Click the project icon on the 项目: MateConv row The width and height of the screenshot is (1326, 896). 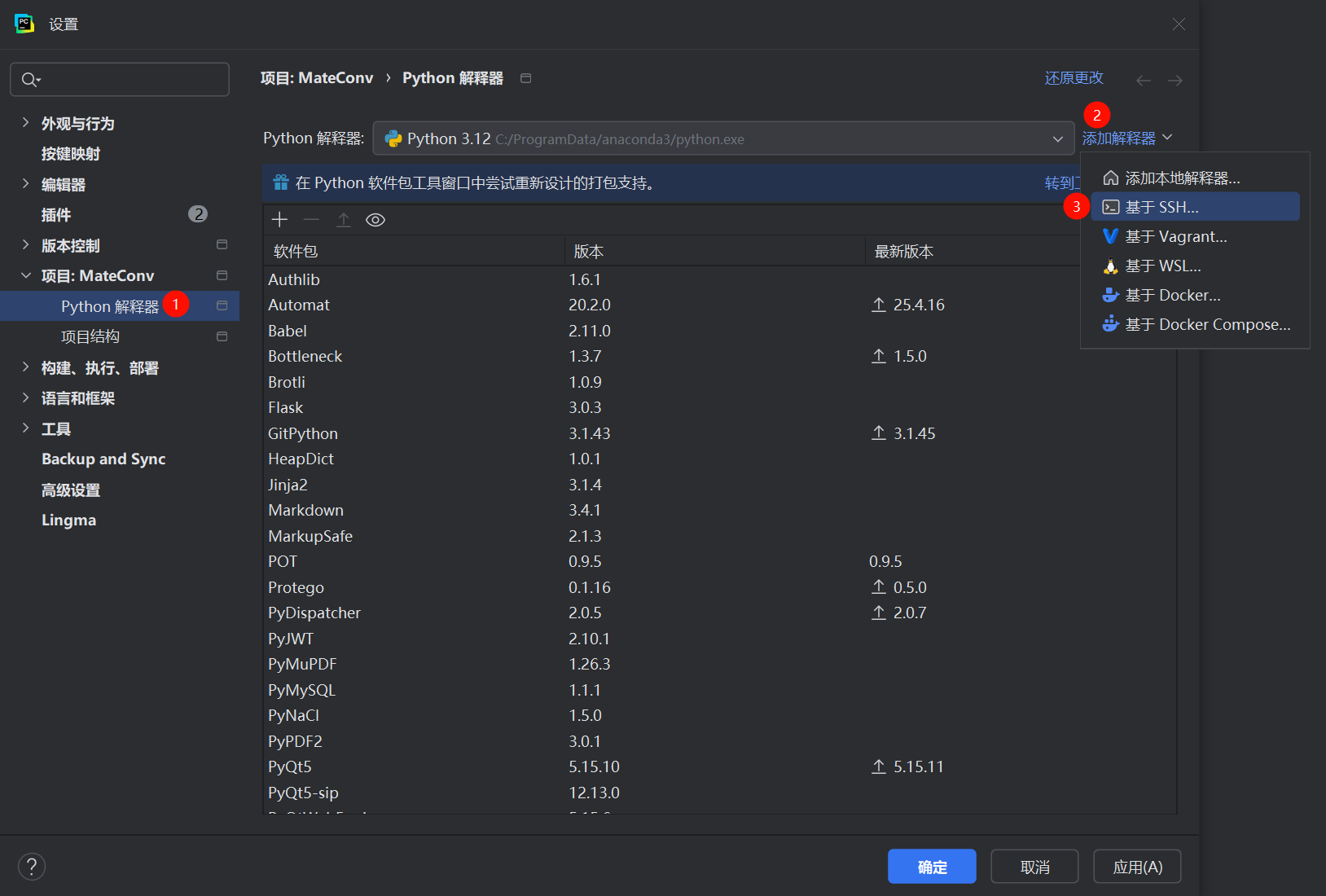(222, 275)
